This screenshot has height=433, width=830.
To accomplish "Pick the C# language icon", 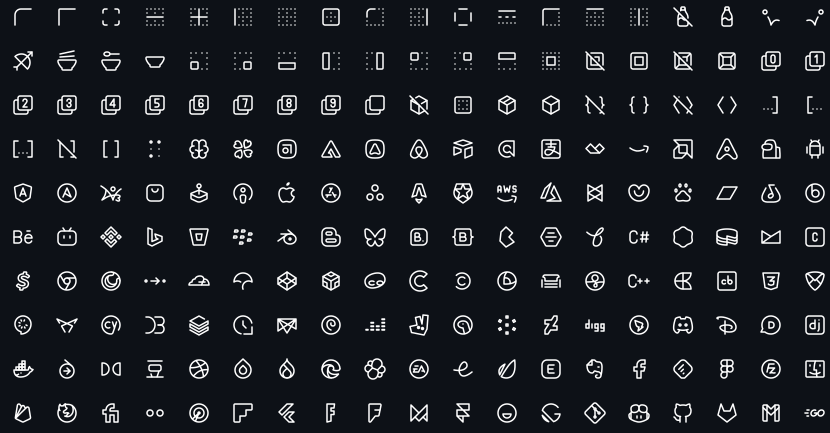I will (638, 237).
